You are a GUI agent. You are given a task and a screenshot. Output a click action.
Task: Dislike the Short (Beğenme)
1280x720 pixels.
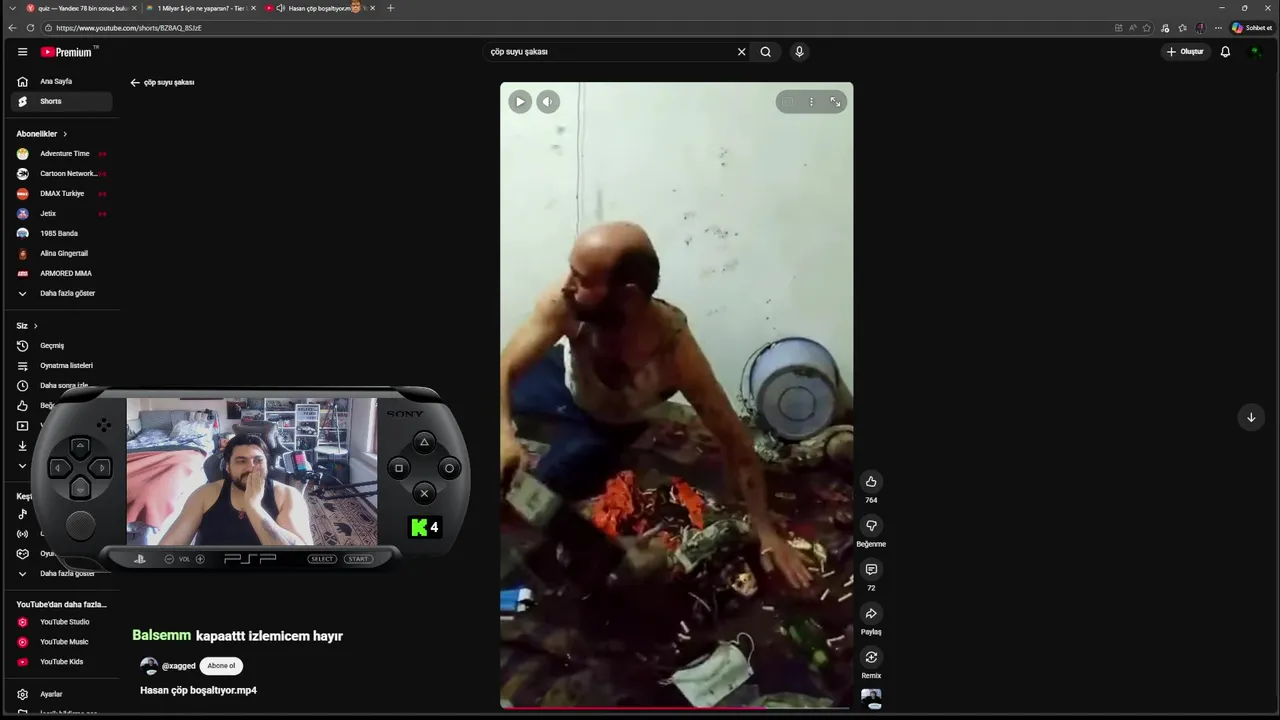[871, 526]
